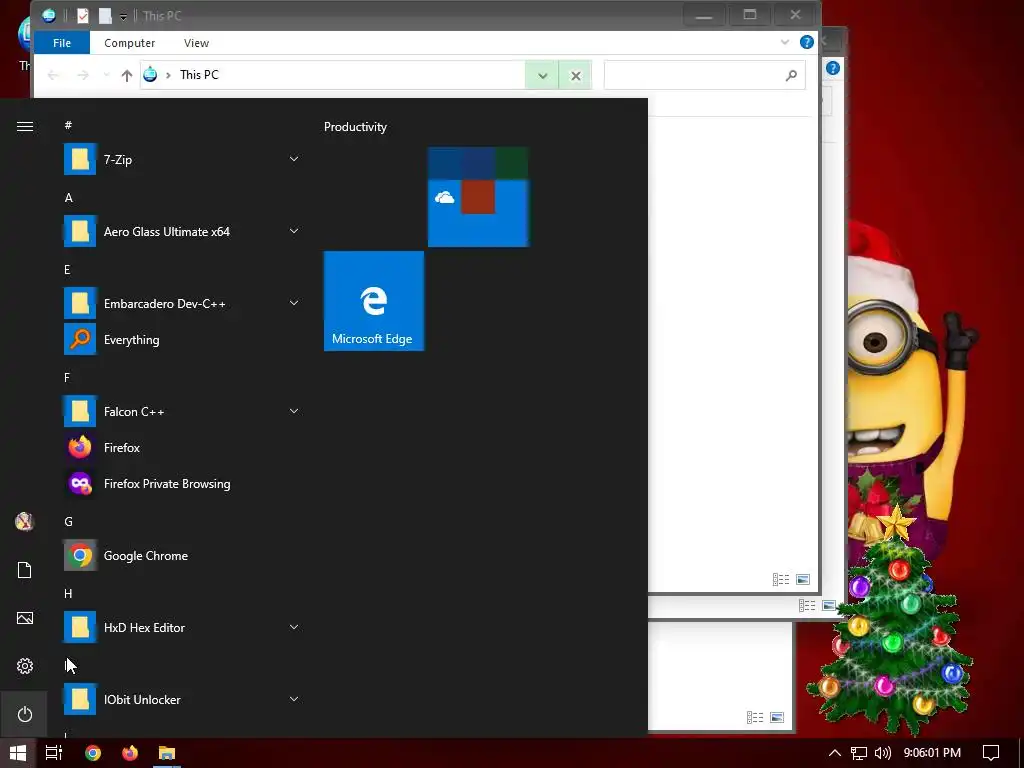The height and width of the screenshot is (768, 1024).
Task: Expand the IObit Unlocker folder
Action: (294, 699)
